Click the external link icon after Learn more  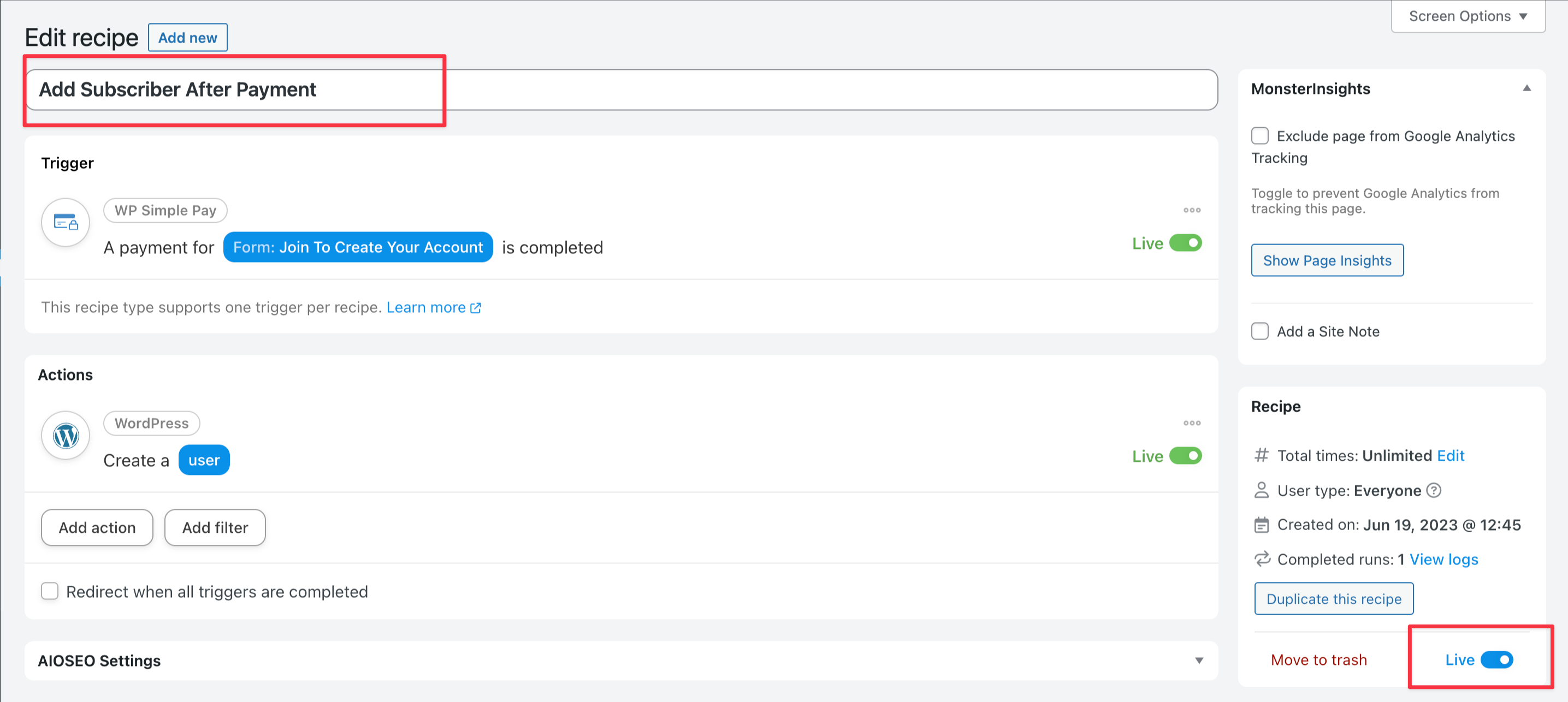(x=476, y=308)
